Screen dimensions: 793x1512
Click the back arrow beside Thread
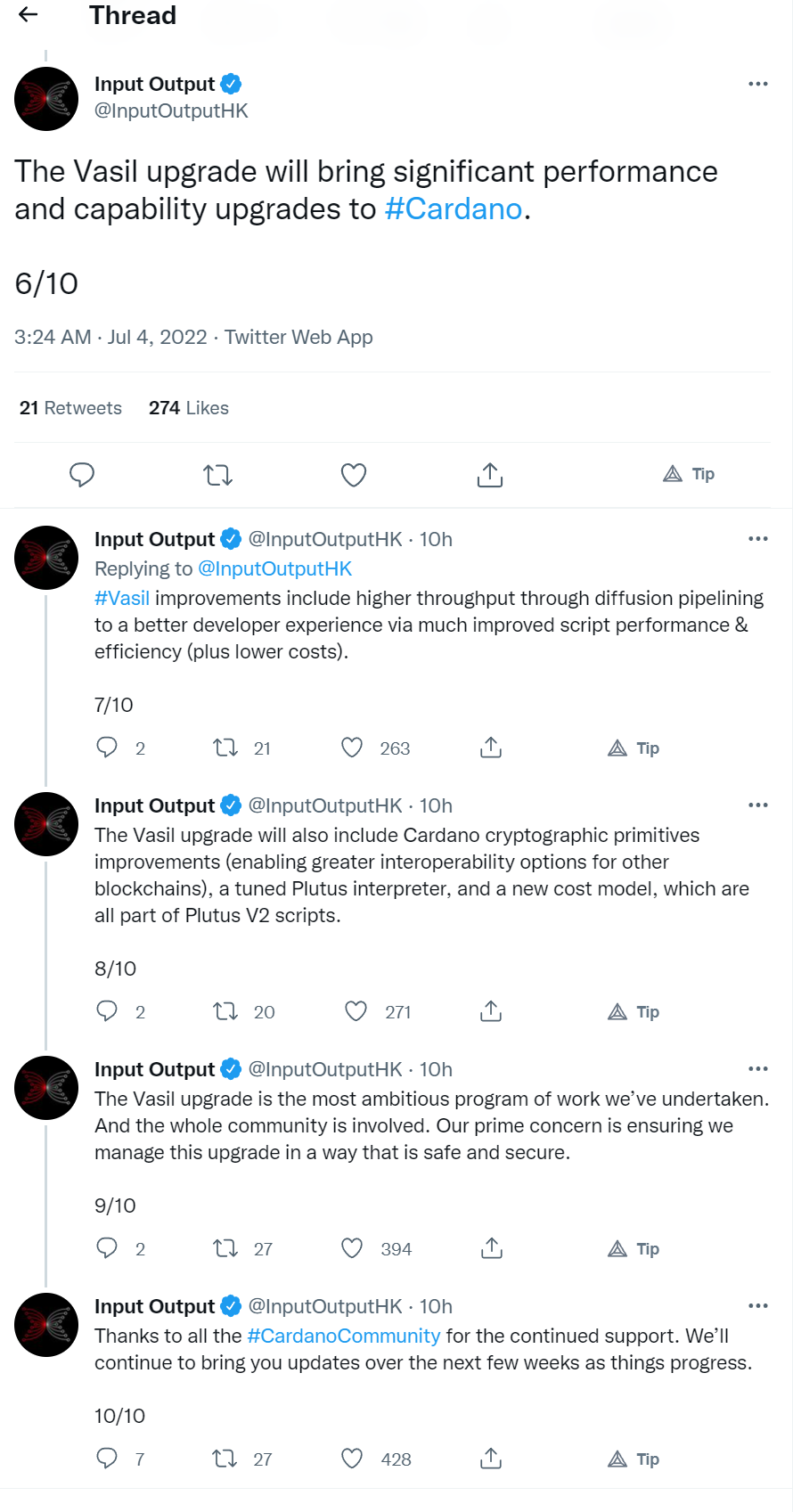(29, 14)
